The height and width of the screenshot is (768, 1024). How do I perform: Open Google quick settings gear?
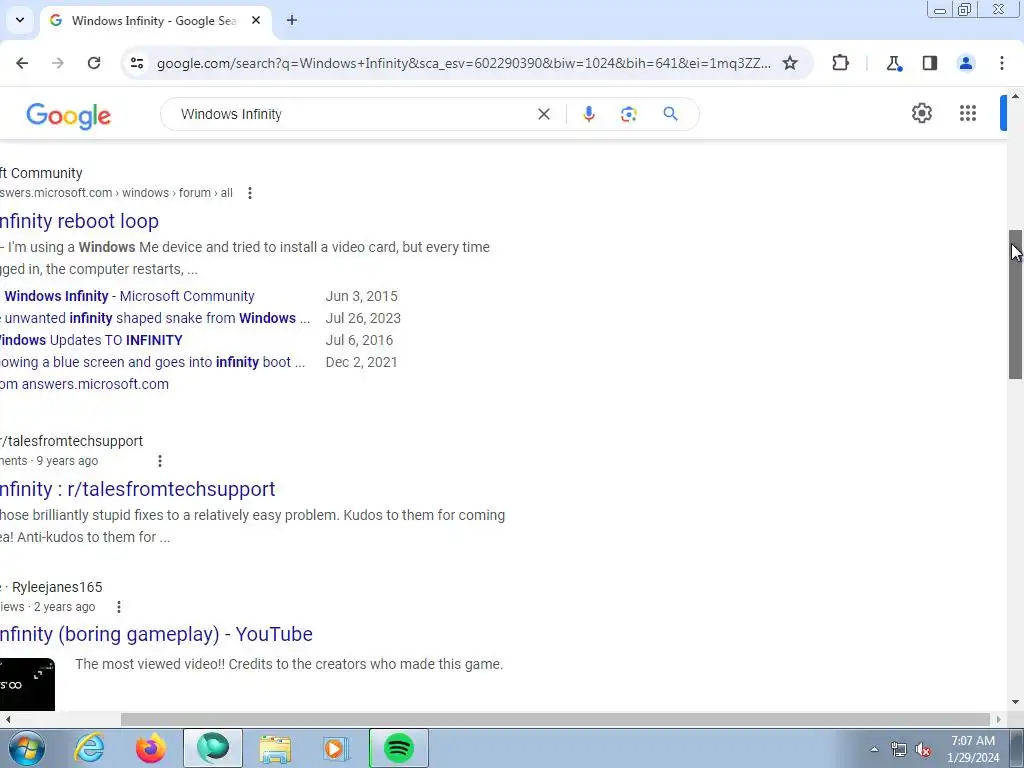(921, 113)
